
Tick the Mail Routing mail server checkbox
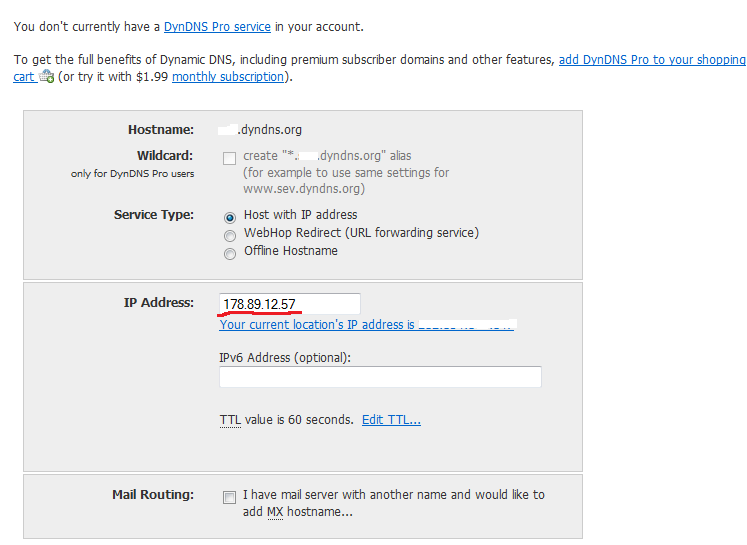(x=230, y=497)
